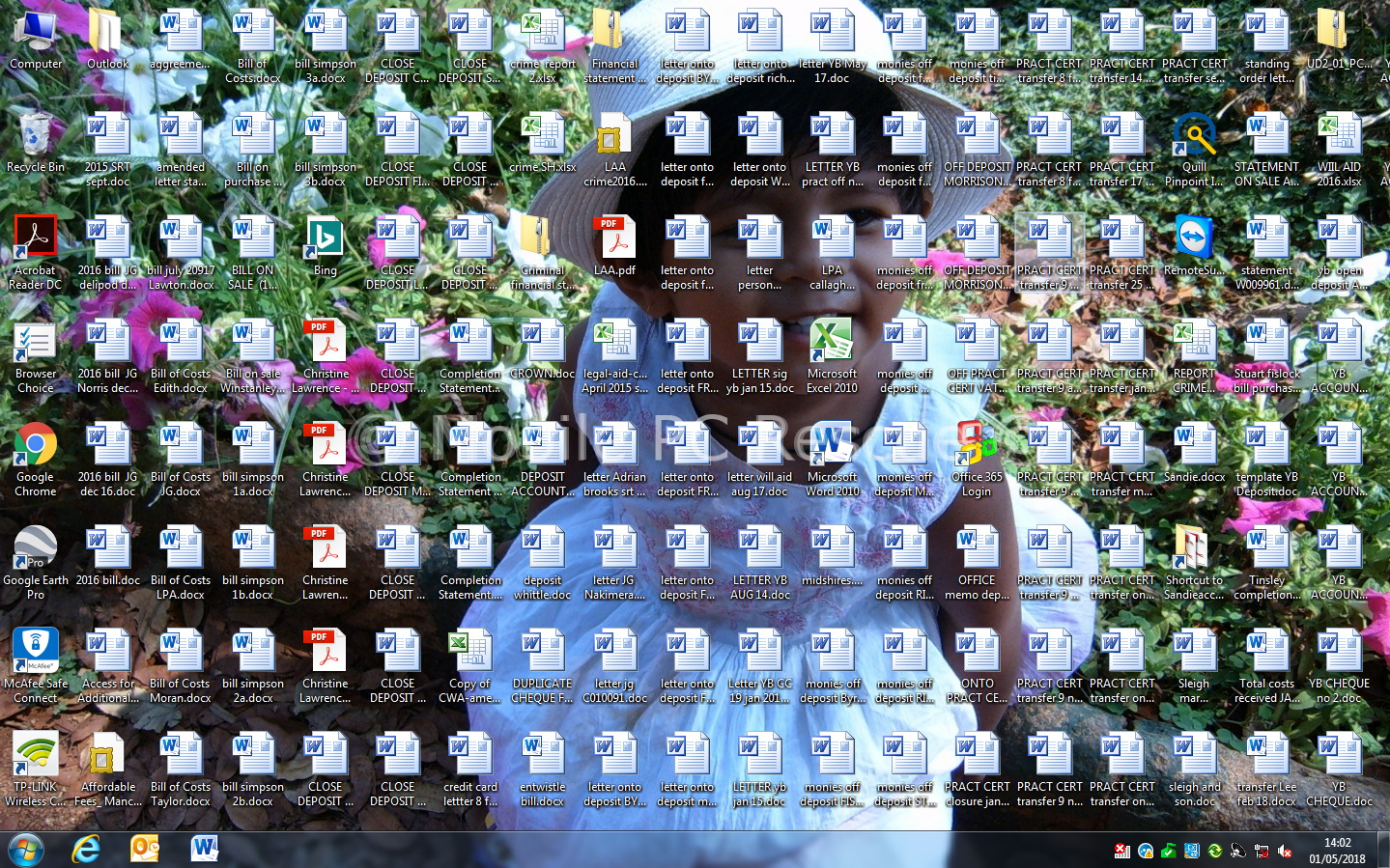Select the Acrobat Reader DC icon
1390x868 pixels.
coord(36,240)
